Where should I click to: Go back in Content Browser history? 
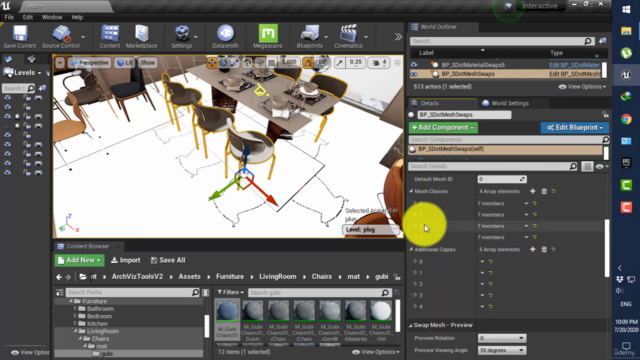[x=59, y=277]
